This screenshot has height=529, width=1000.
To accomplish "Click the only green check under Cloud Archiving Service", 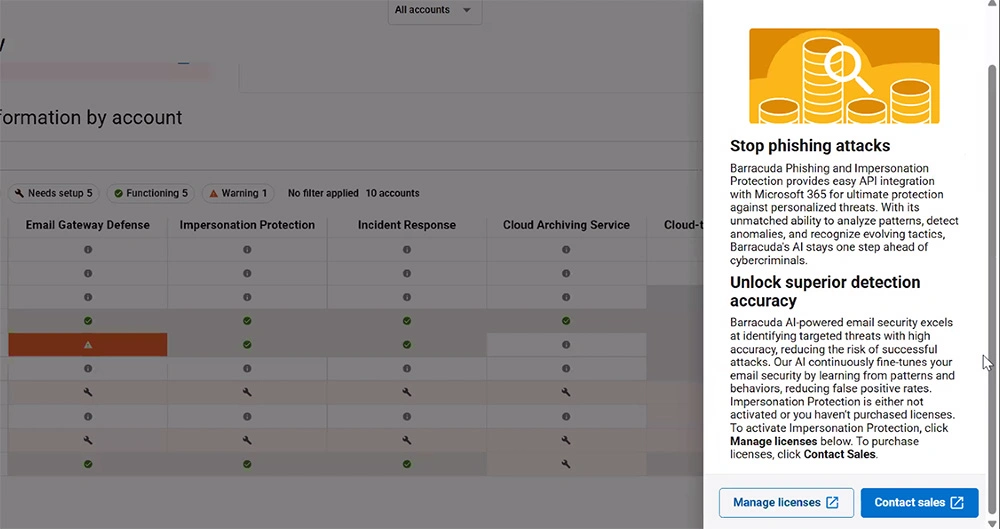I will click(566, 321).
